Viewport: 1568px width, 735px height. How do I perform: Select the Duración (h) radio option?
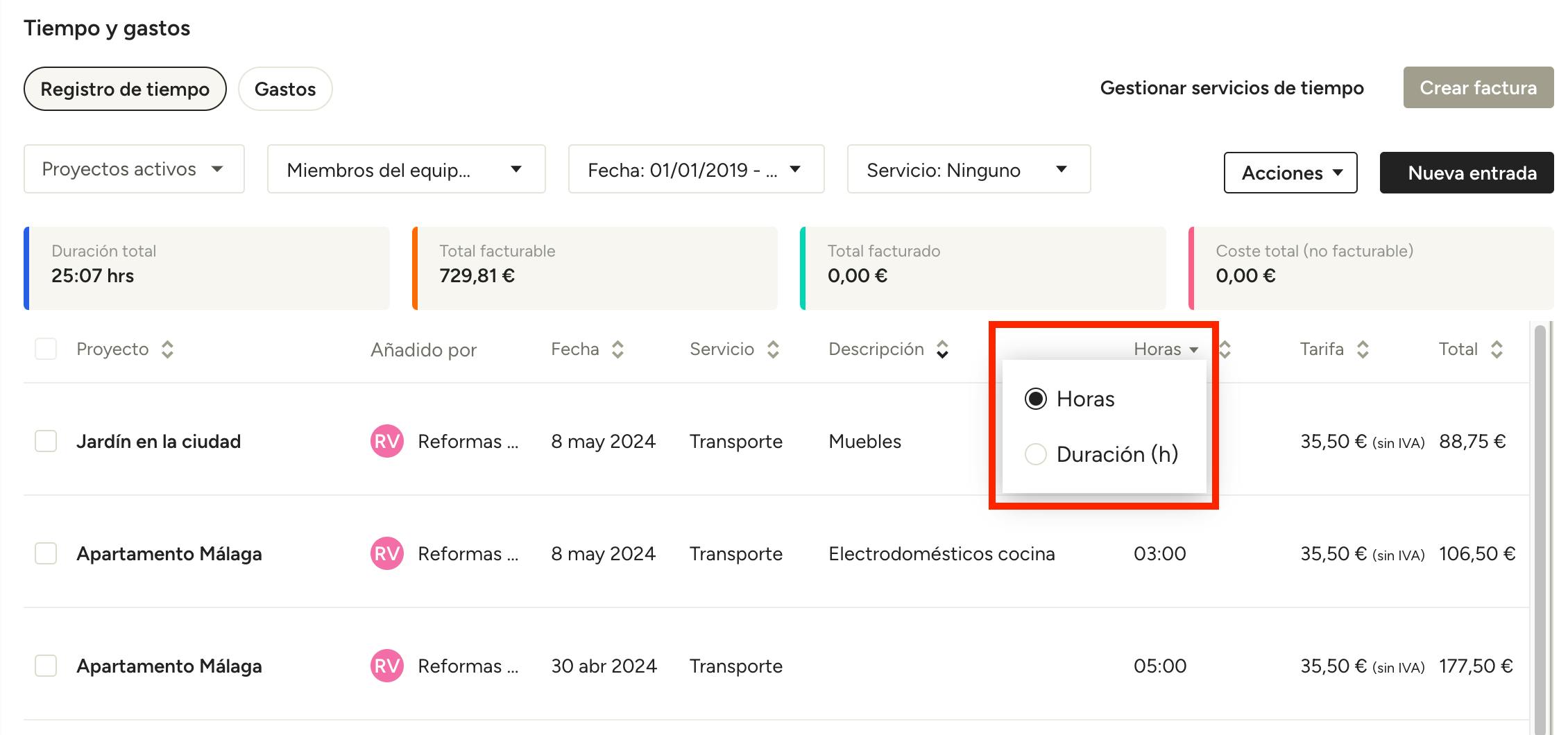click(x=1036, y=454)
